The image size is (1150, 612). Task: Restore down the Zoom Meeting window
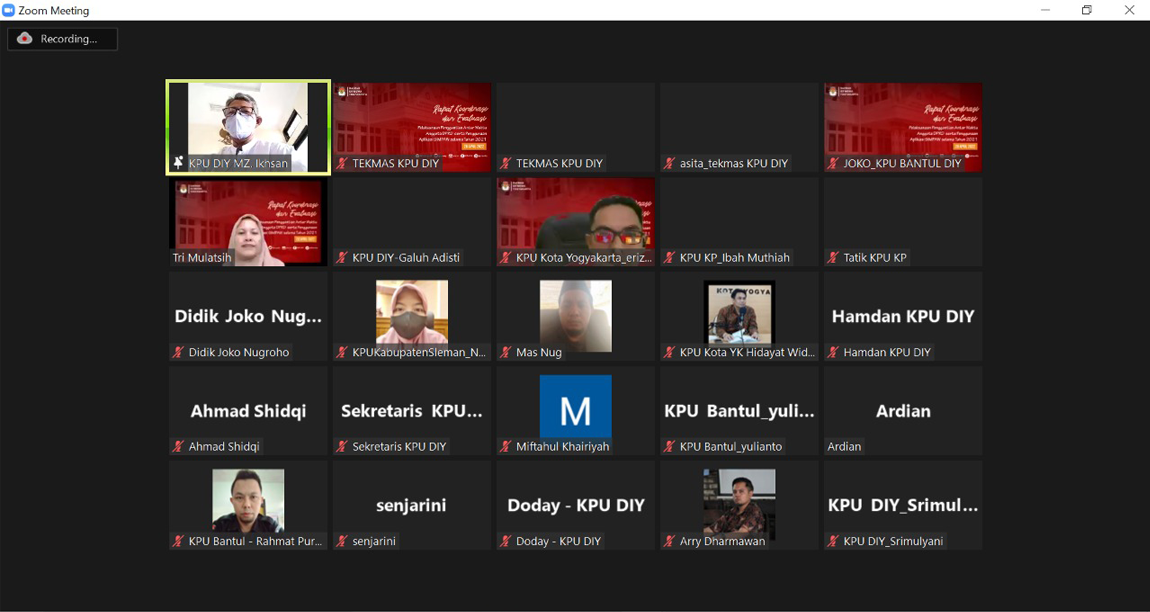[x=1087, y=10]
